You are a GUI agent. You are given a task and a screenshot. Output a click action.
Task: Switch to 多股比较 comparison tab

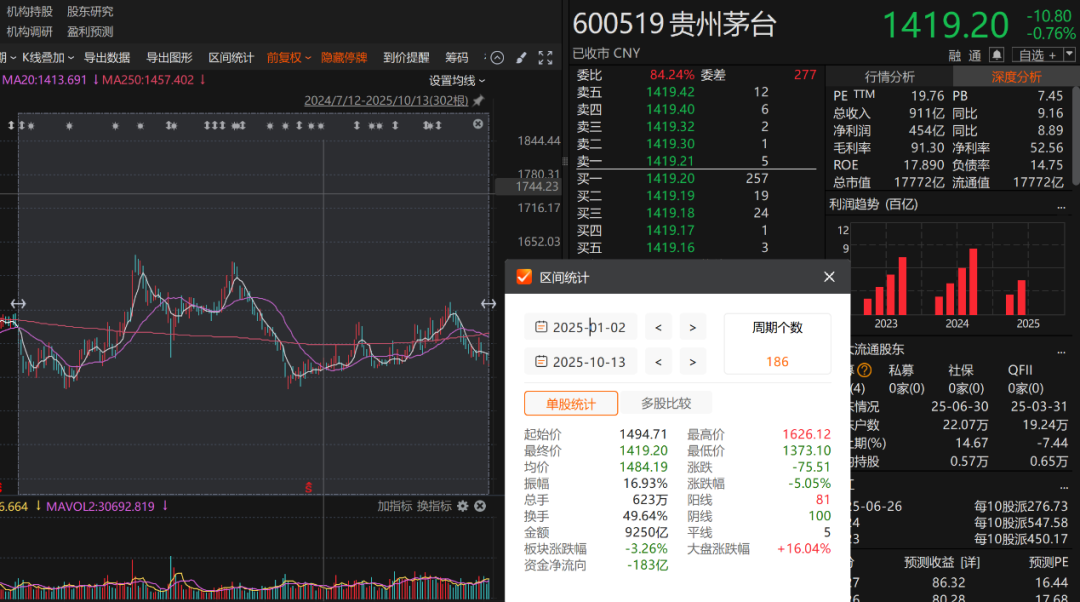(666, 404)
